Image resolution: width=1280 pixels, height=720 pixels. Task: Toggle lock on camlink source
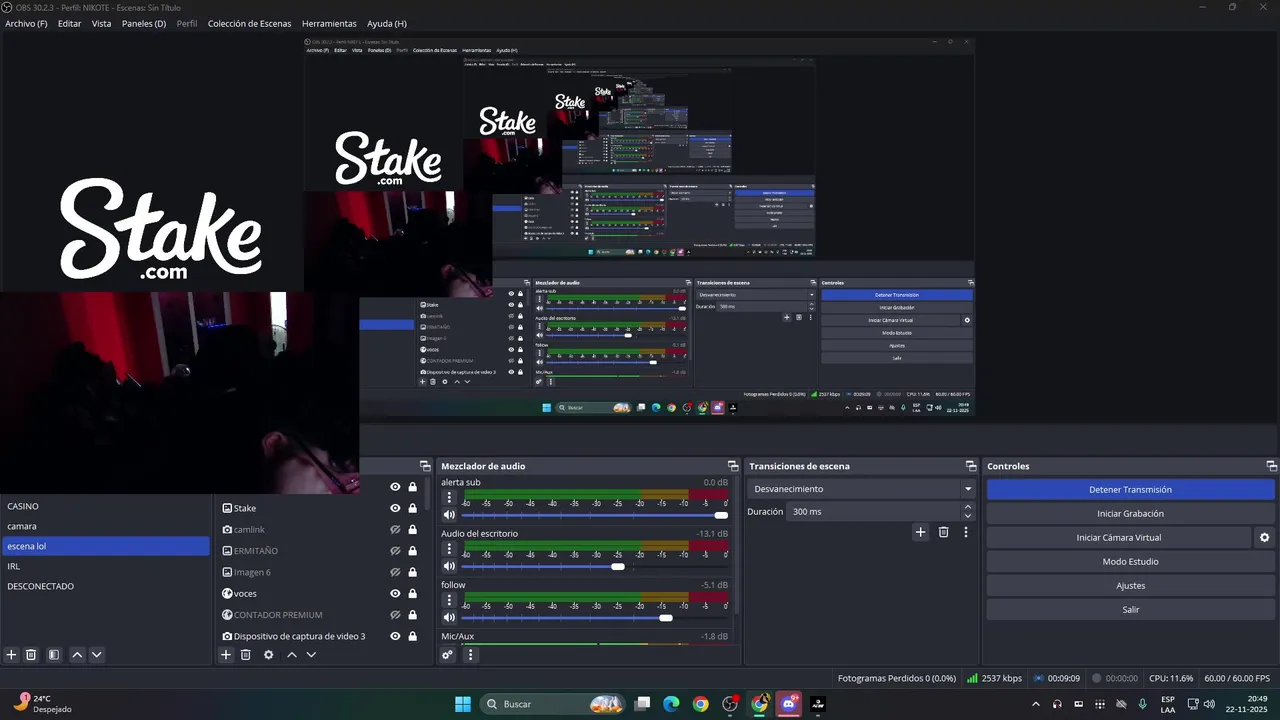coord(412,530)
